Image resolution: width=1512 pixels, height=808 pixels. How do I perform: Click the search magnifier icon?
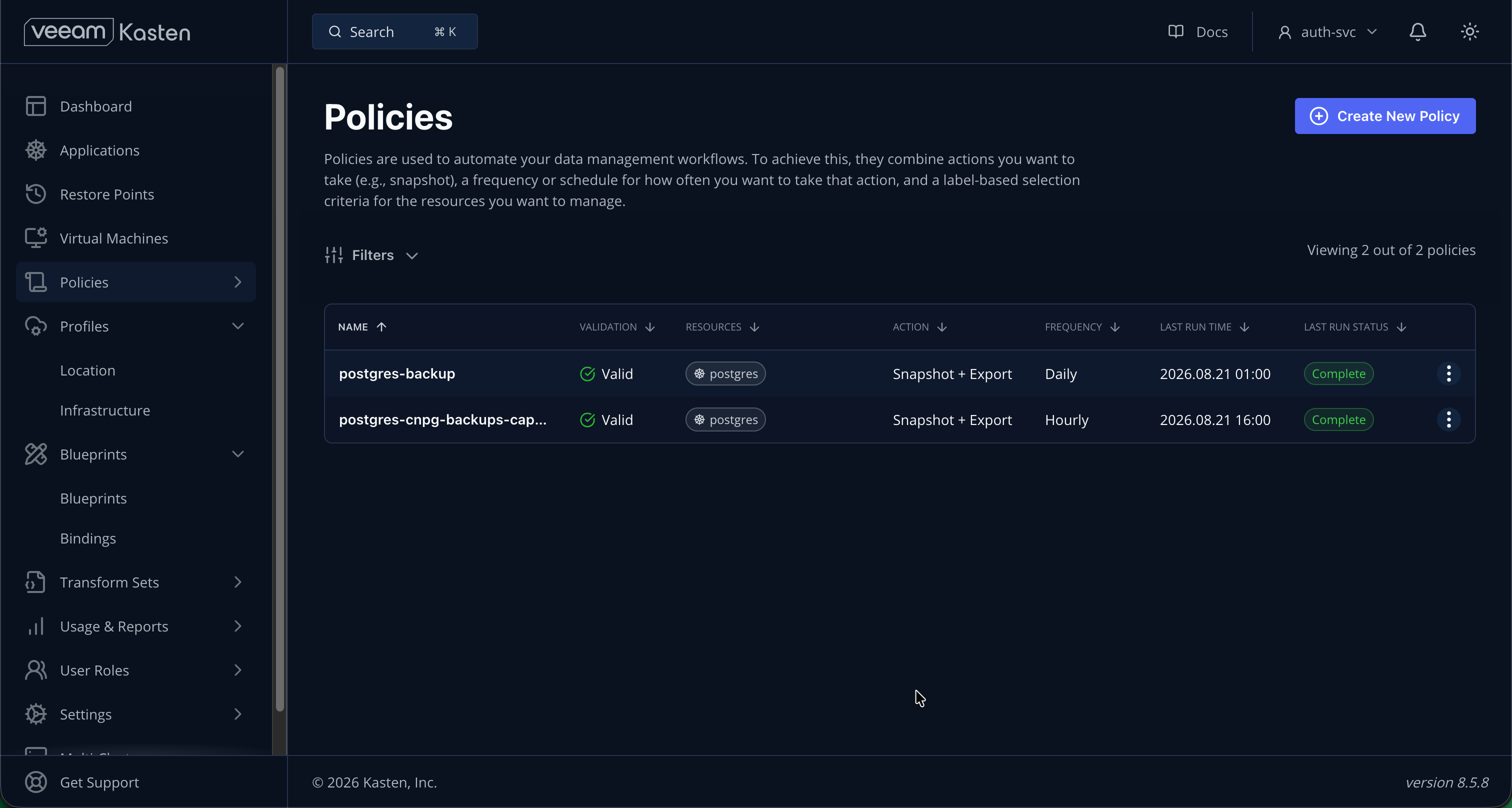[335, 31]
